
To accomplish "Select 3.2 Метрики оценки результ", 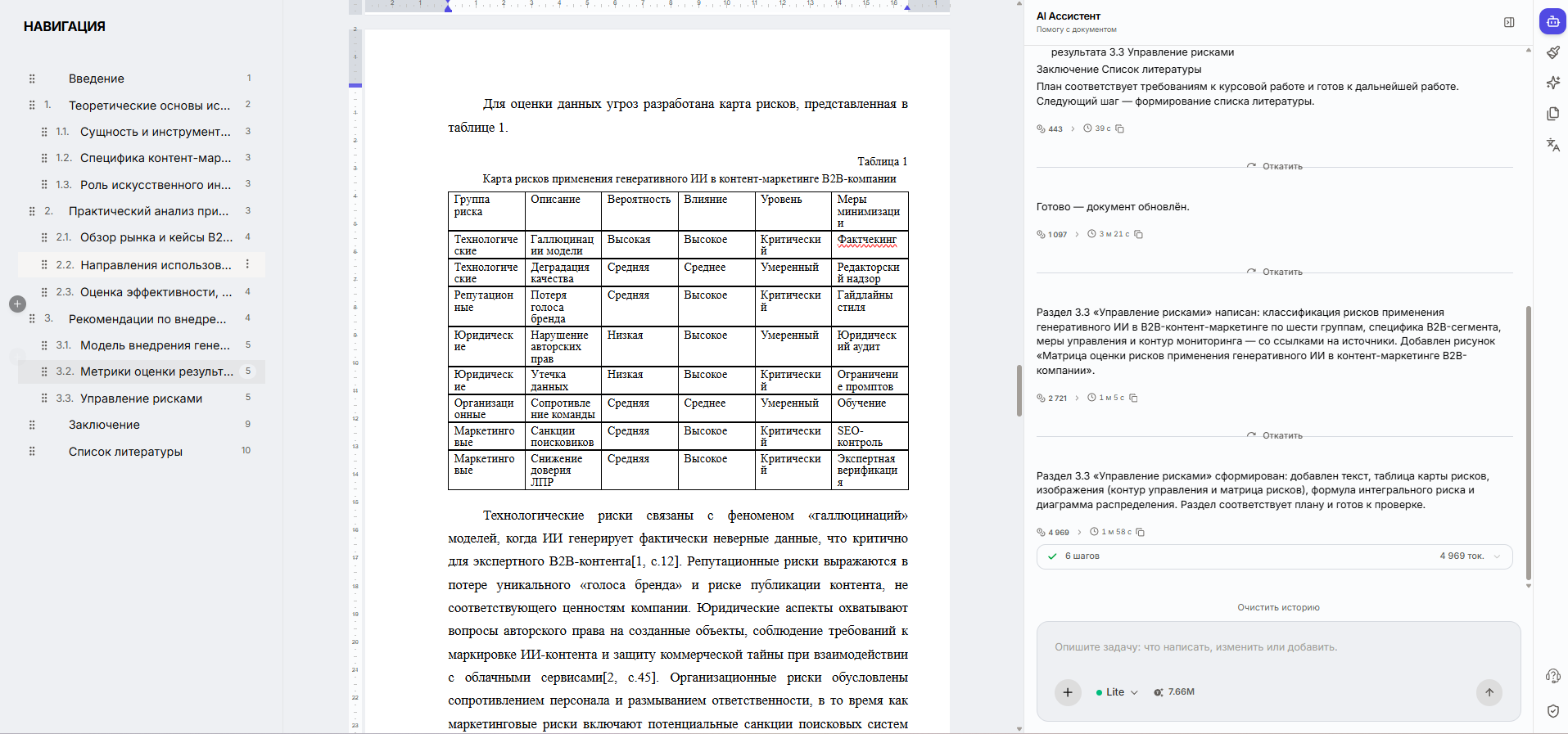I will 156,372.
